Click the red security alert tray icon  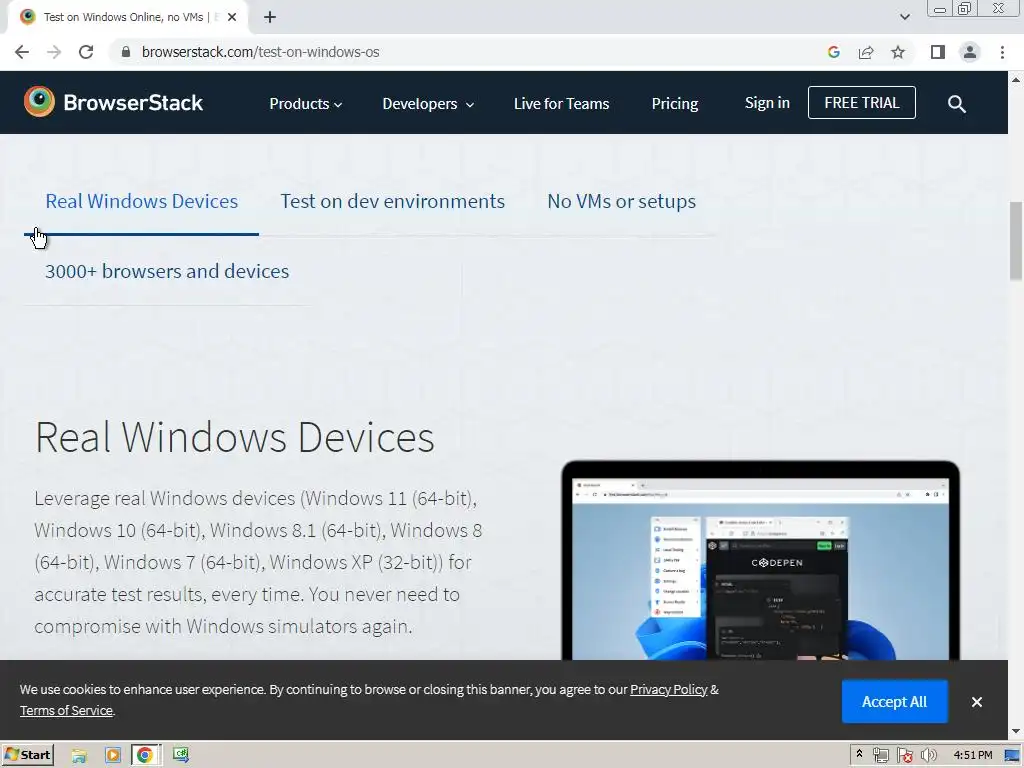904,756
